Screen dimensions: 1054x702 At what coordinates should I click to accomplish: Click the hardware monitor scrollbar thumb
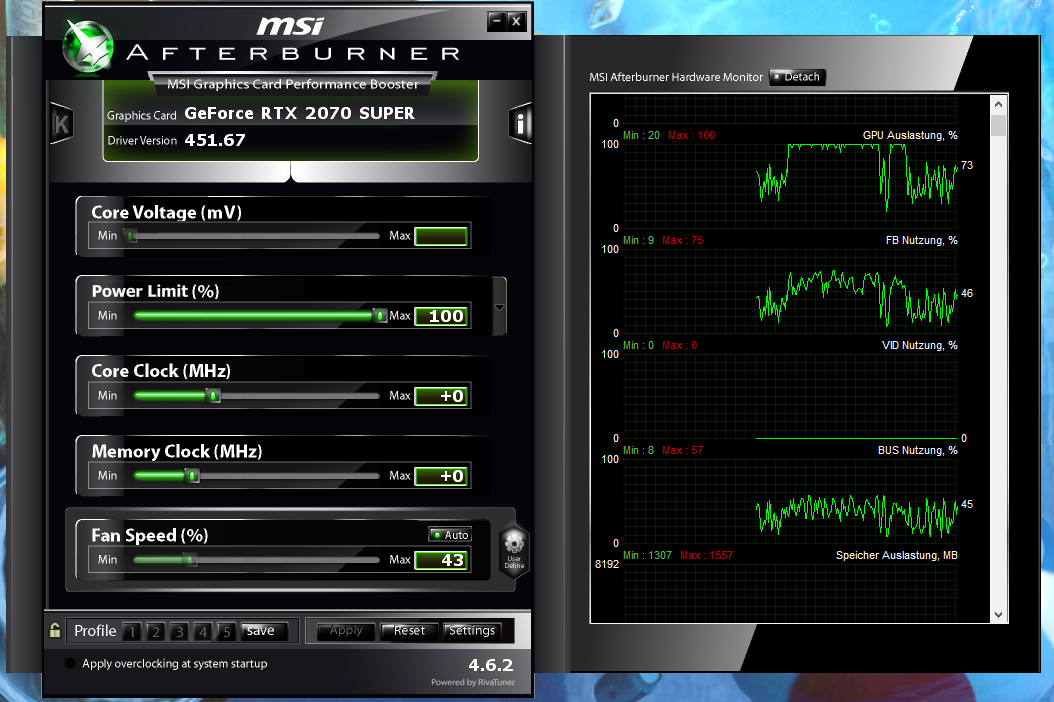coord(998,126)
